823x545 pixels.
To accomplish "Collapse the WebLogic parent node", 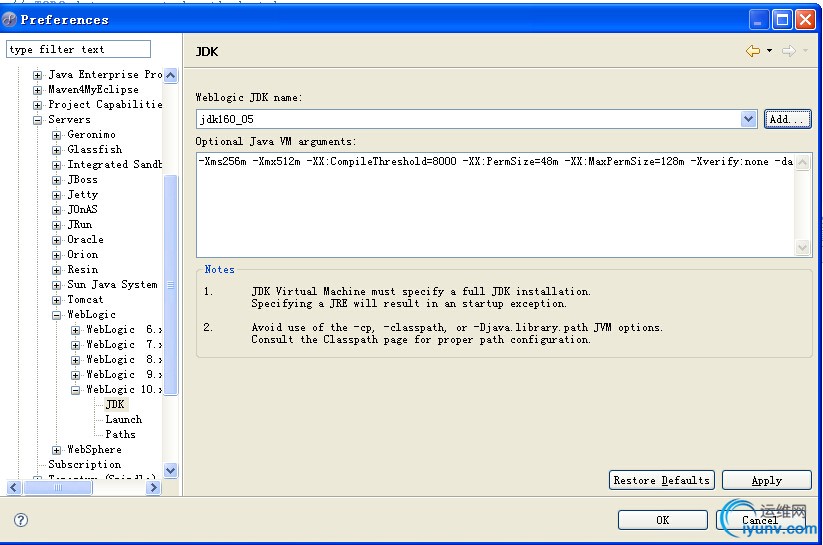I will (56, 316).
